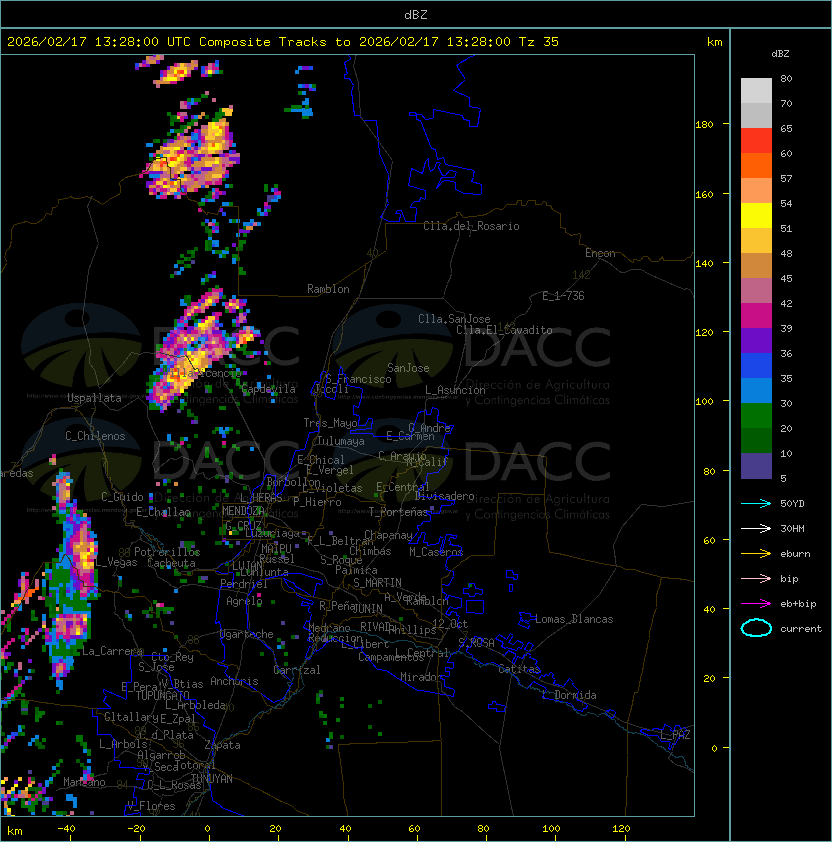Screen dimensions: 832x842
Task: Click the 'Clla.del_Rosario' map label
Action: 471,226
